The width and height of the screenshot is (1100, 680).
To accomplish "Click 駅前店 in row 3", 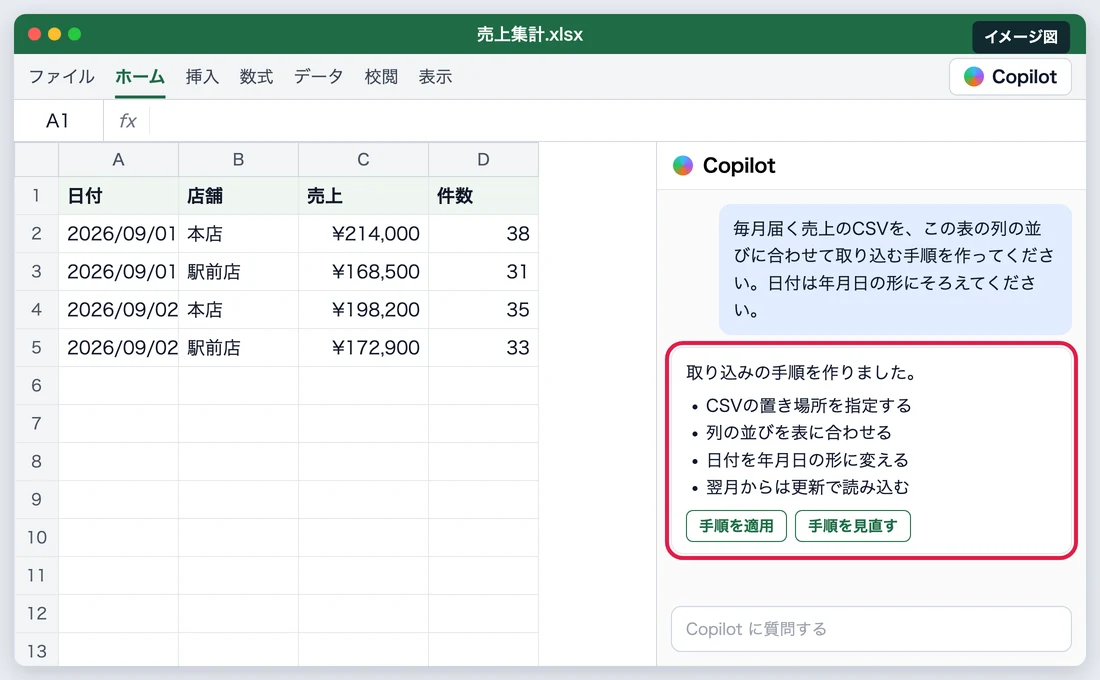I will pyautogui.click(x=239, y=272).
